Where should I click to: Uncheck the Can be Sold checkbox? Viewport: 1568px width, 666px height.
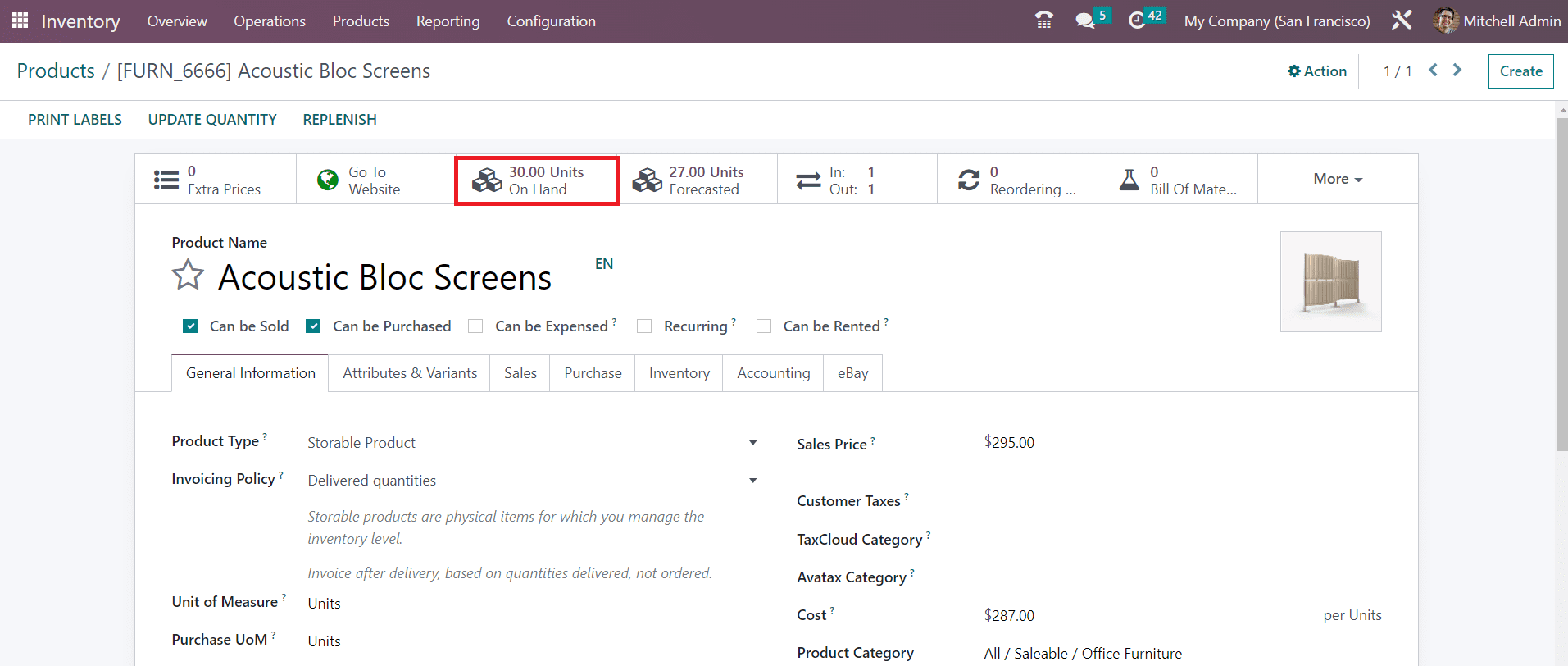tap(190, 326)
